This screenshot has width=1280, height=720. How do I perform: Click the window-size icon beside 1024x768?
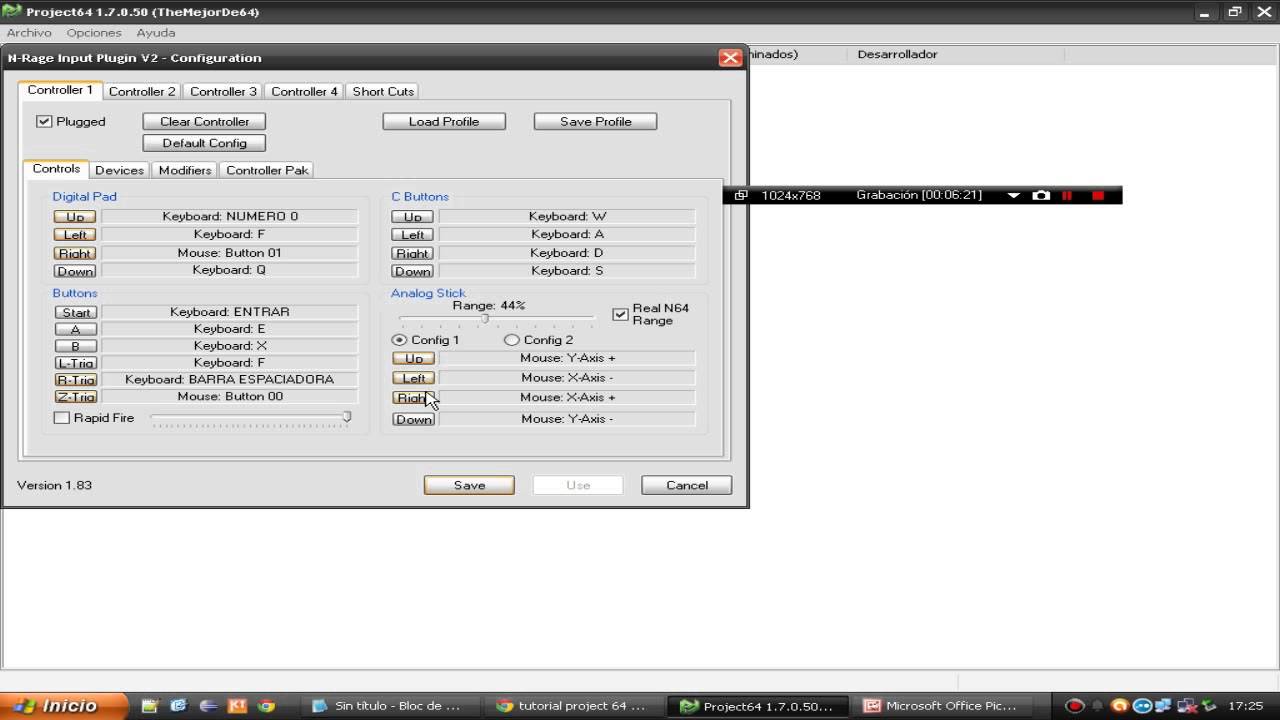click(x=741, y=195)
